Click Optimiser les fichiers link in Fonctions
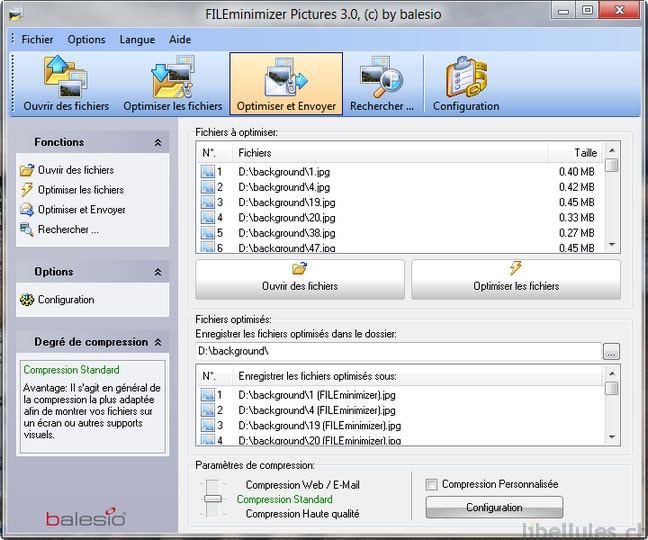 (x=81, y=190)
